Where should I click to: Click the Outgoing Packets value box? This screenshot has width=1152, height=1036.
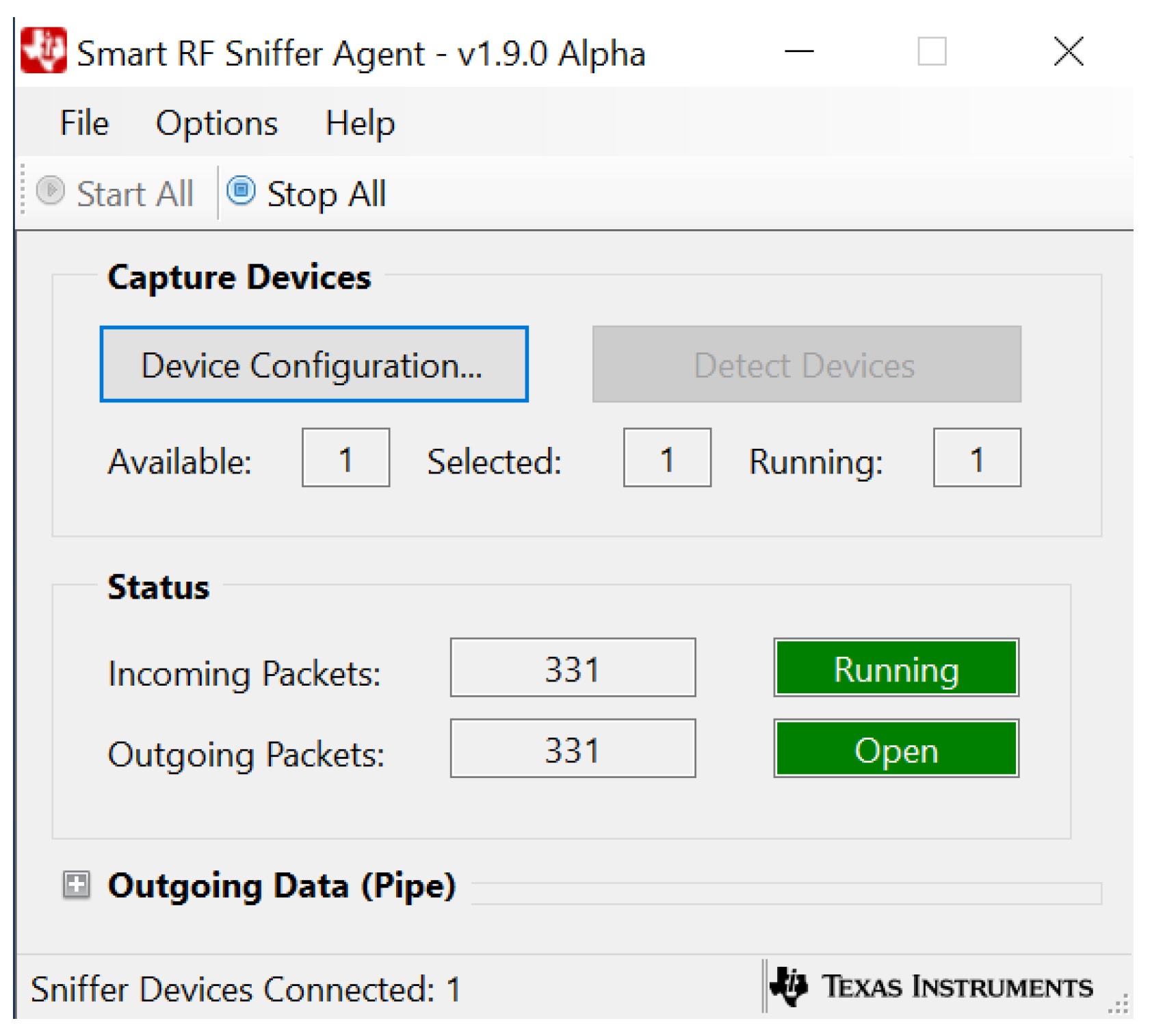[x=573, y=749]
